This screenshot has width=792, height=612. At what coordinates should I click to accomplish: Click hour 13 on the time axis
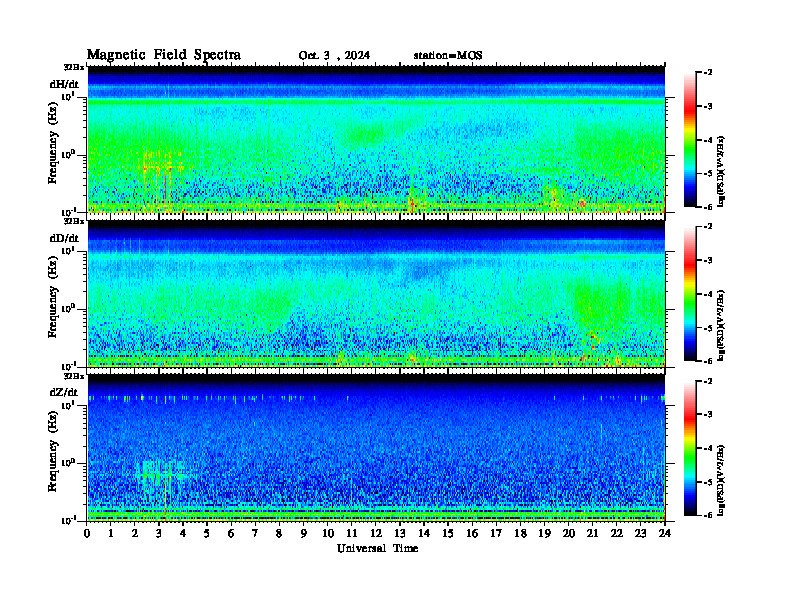[400, 533]
